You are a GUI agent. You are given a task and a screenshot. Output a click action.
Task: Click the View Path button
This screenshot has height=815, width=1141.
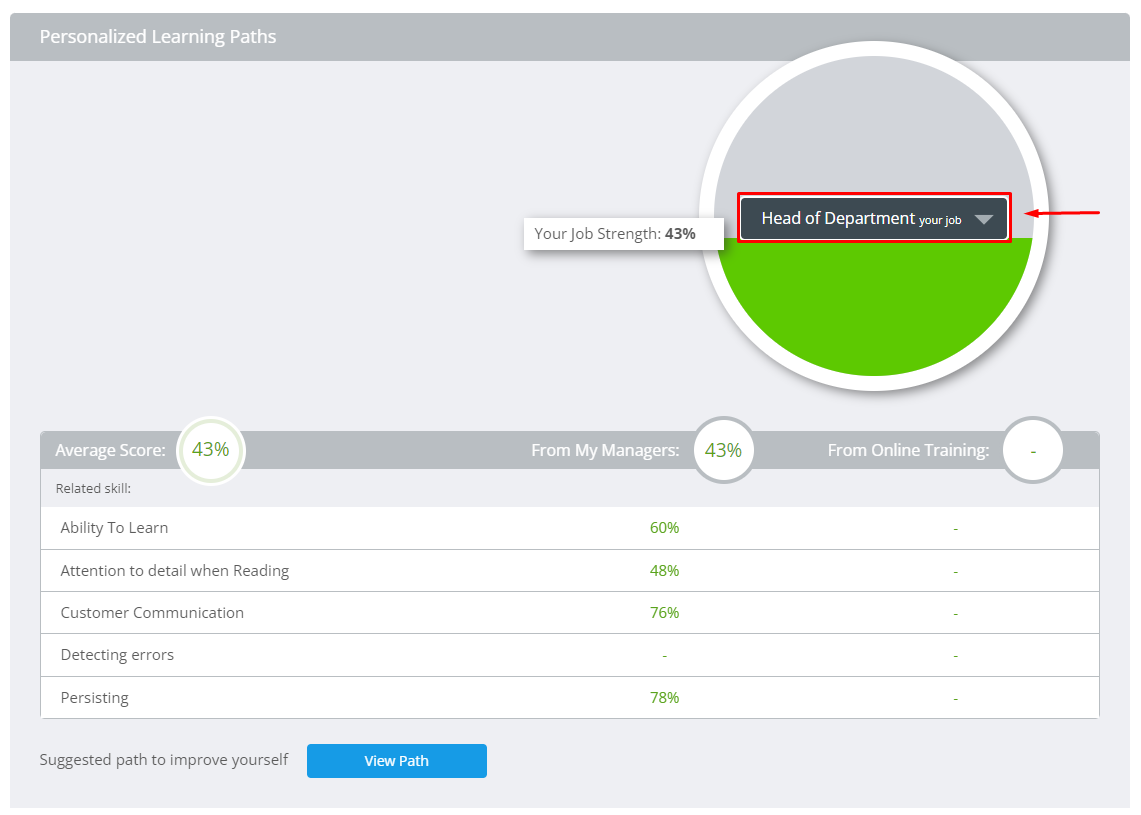[396, 761]
